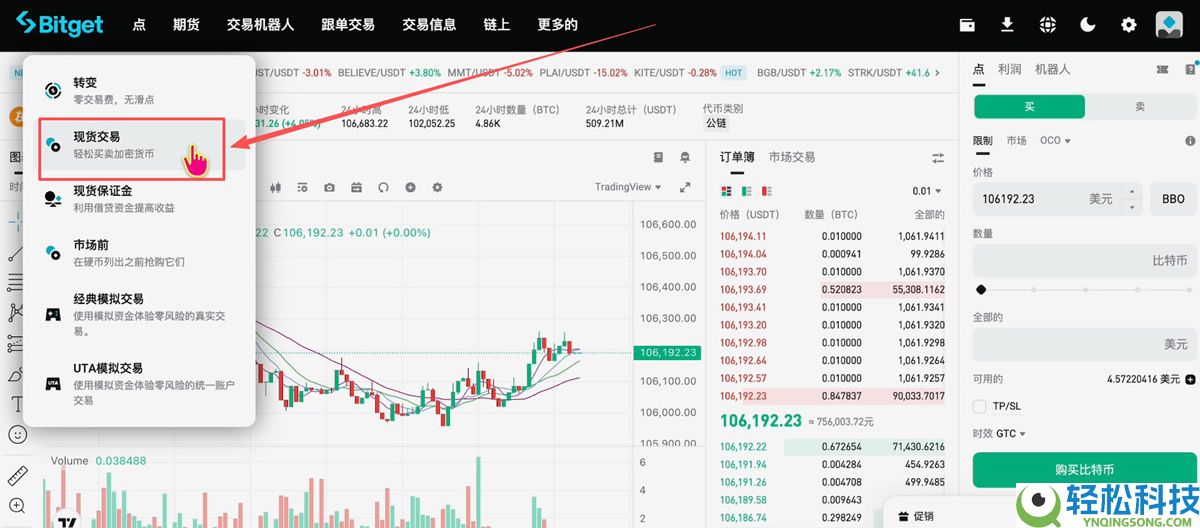This screenshot has height=528, width=1200.
Task: Click the price alert bell icon
Action: click(x=685, y=157)
